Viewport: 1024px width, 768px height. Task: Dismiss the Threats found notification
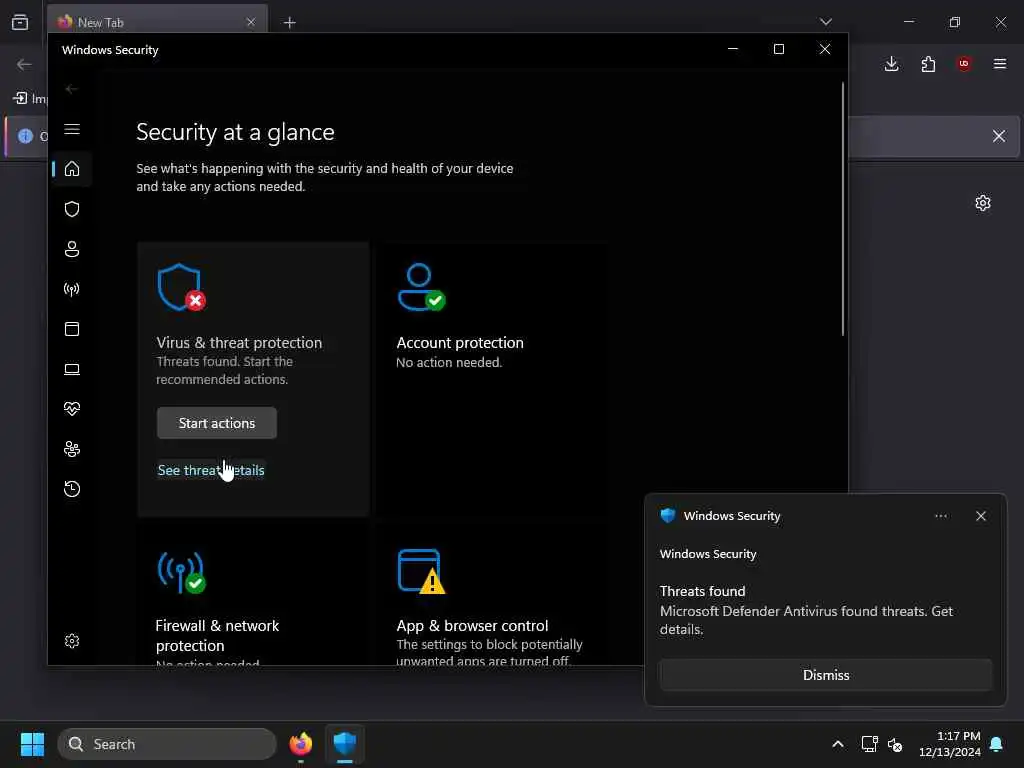pyautogui.click(x=826, y=675)
